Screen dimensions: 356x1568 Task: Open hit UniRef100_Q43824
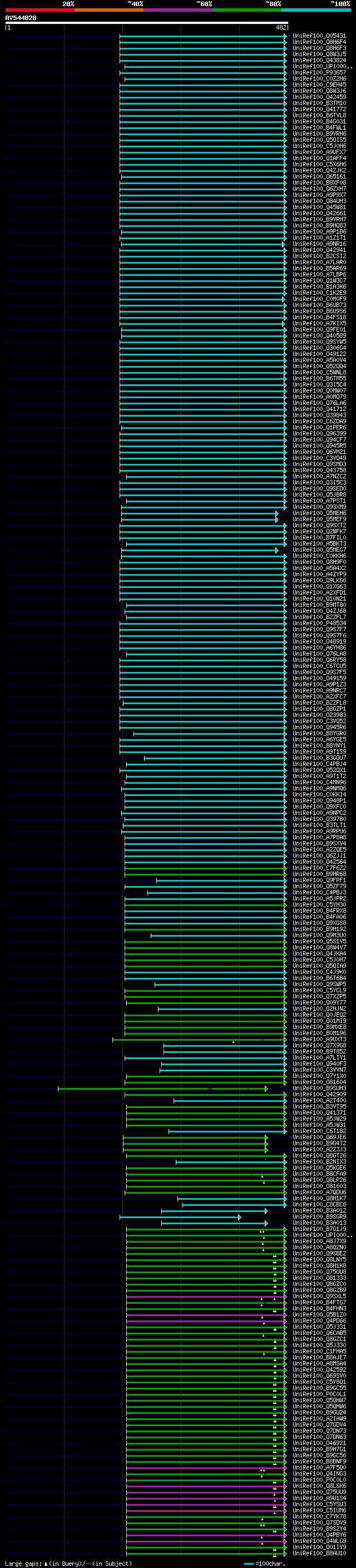(319, 60)
